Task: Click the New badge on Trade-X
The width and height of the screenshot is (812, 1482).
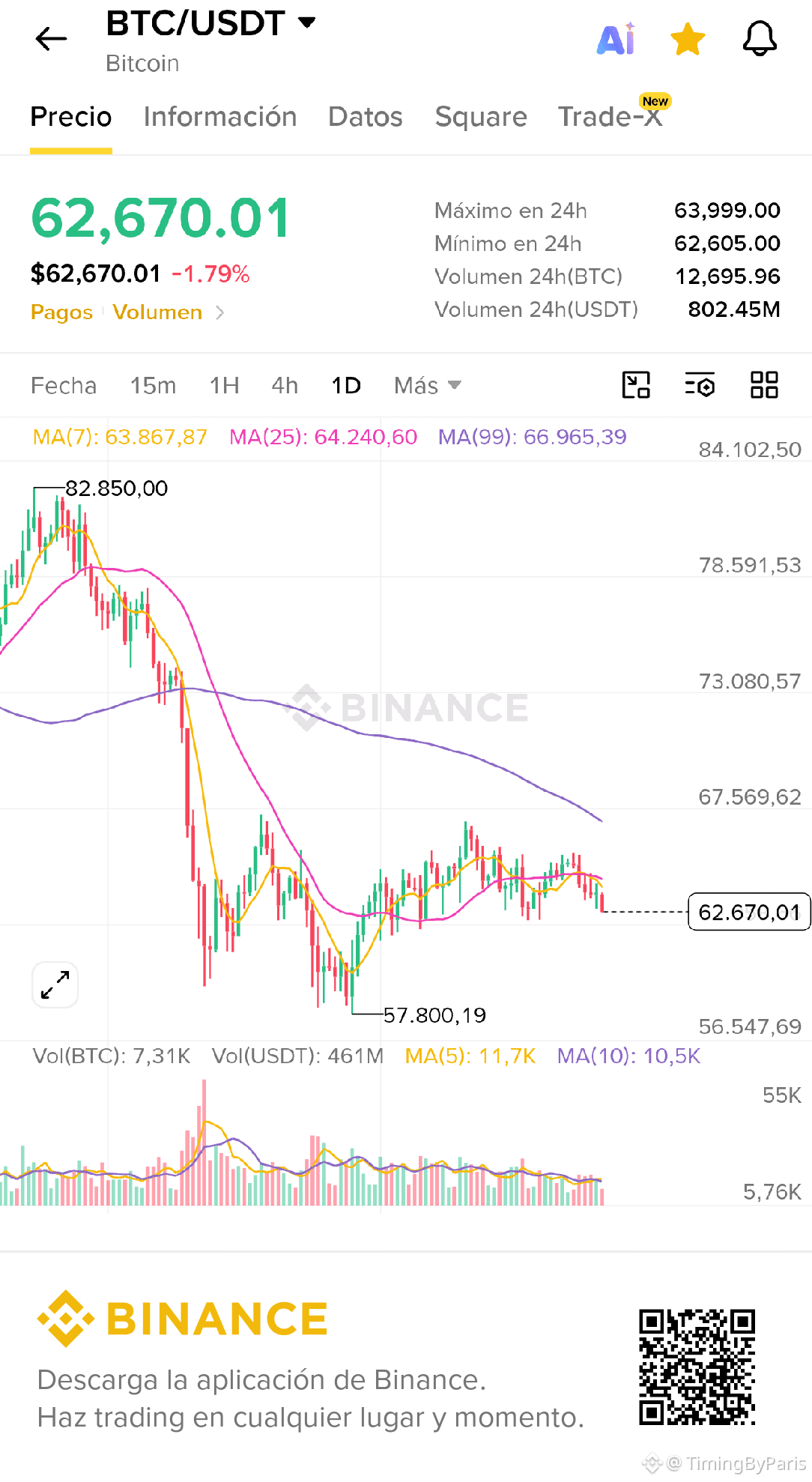Action: (x=655, y=100)
